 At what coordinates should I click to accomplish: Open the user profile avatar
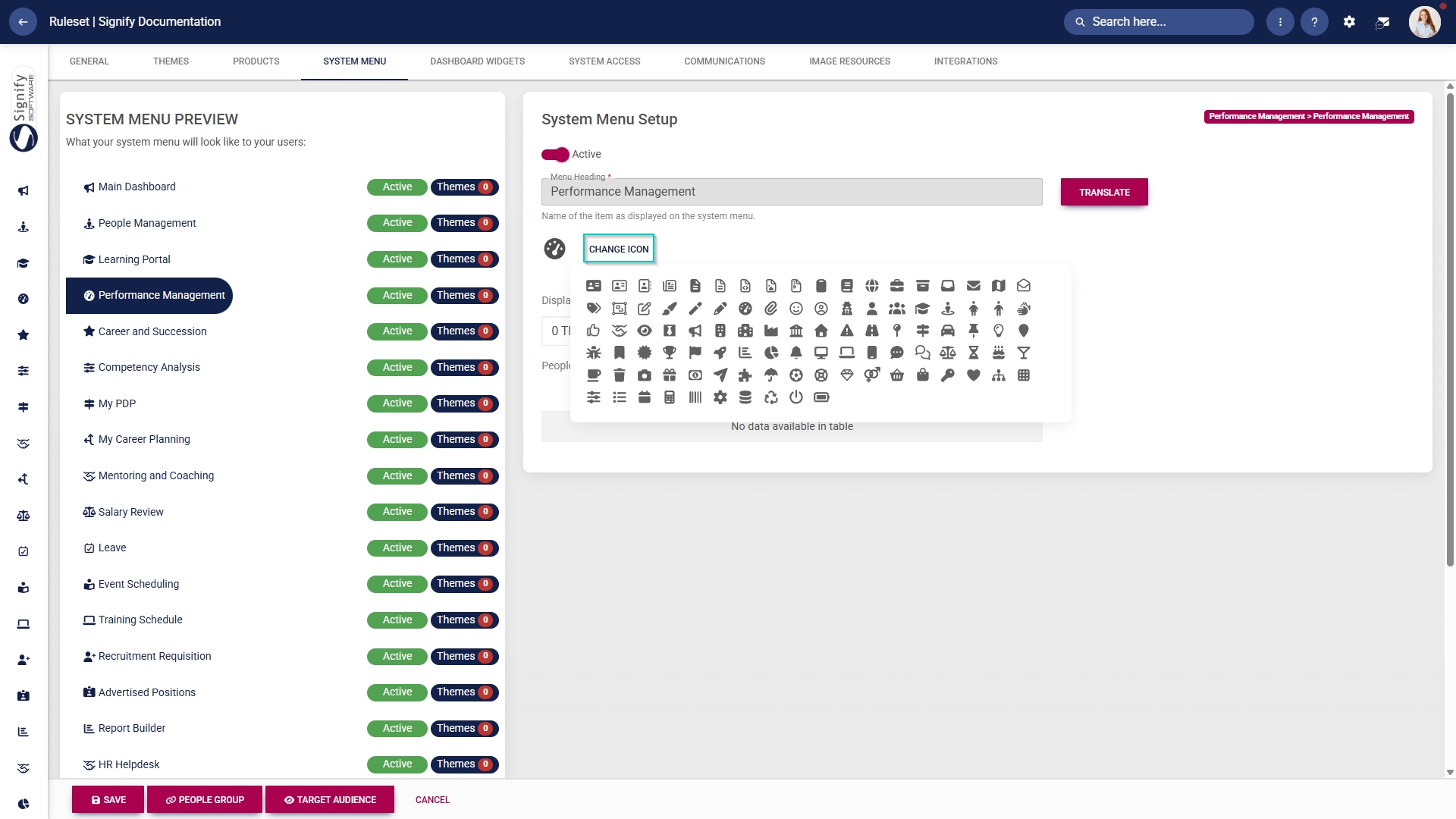tap(1425, 22)
